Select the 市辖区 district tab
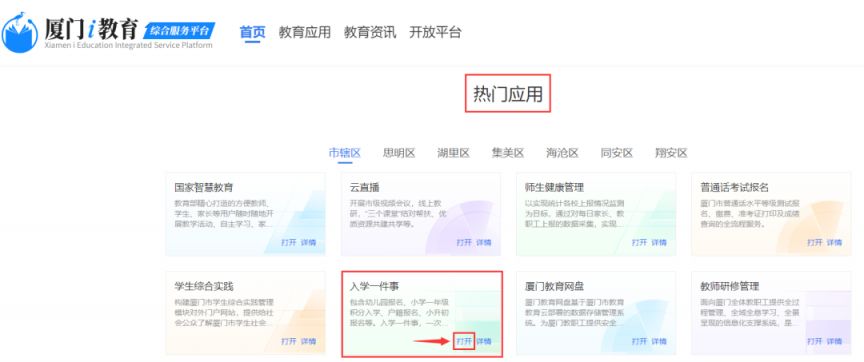Image resolution: width=864 pixels, height=362 pixels. pos(344,153)
